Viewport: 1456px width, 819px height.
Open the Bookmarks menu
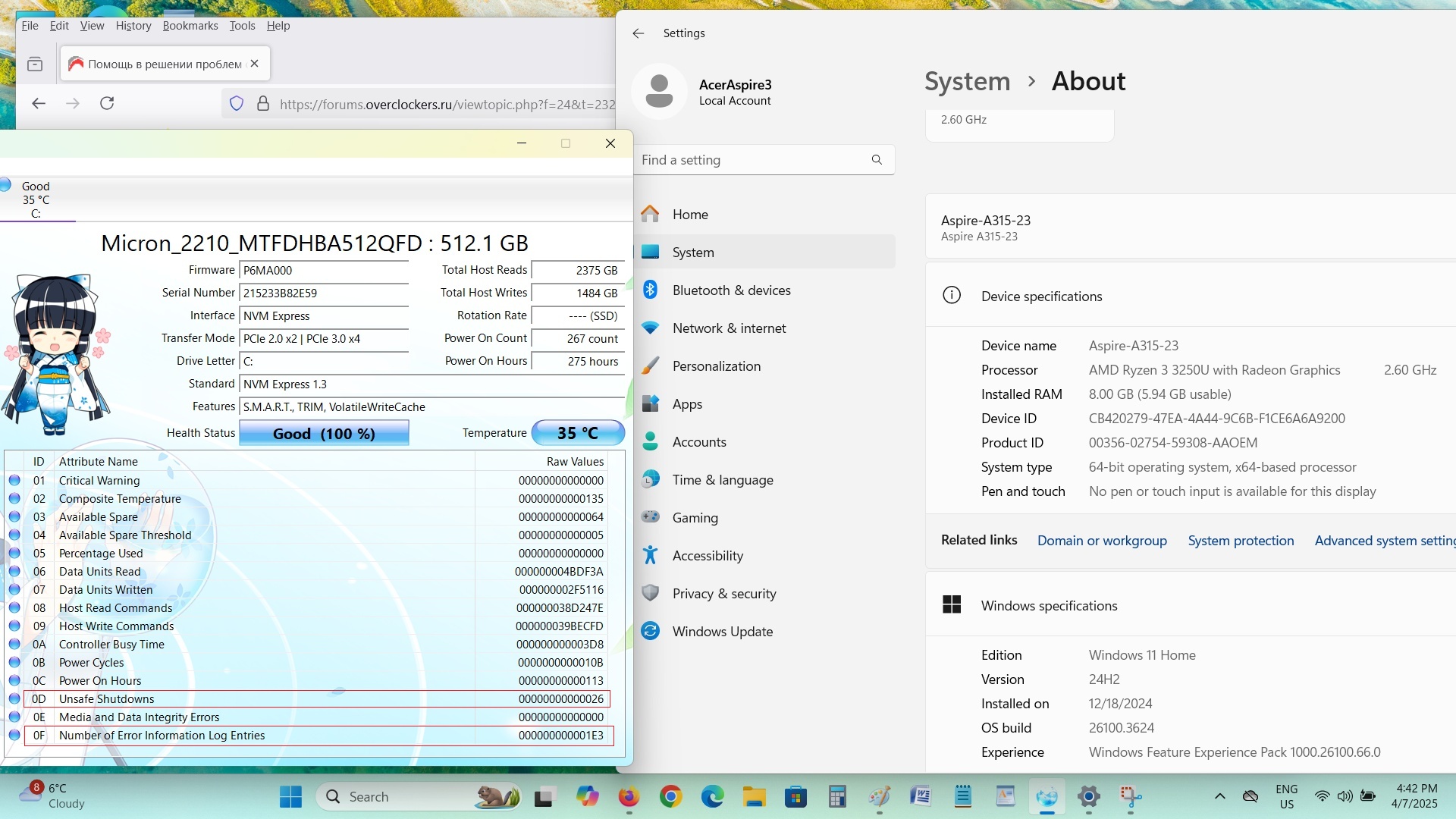pyautogui.click(x=190, y=26)
